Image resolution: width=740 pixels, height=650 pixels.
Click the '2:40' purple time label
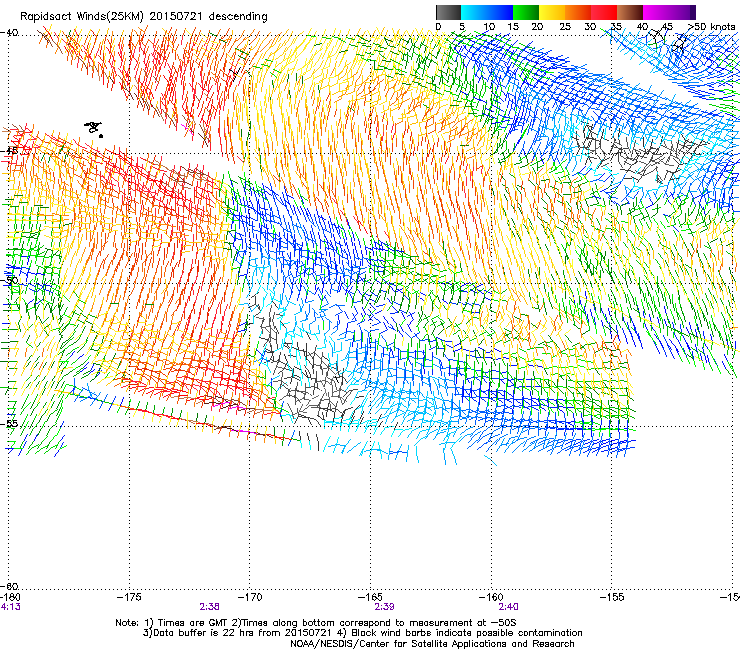tap(508, 607)
